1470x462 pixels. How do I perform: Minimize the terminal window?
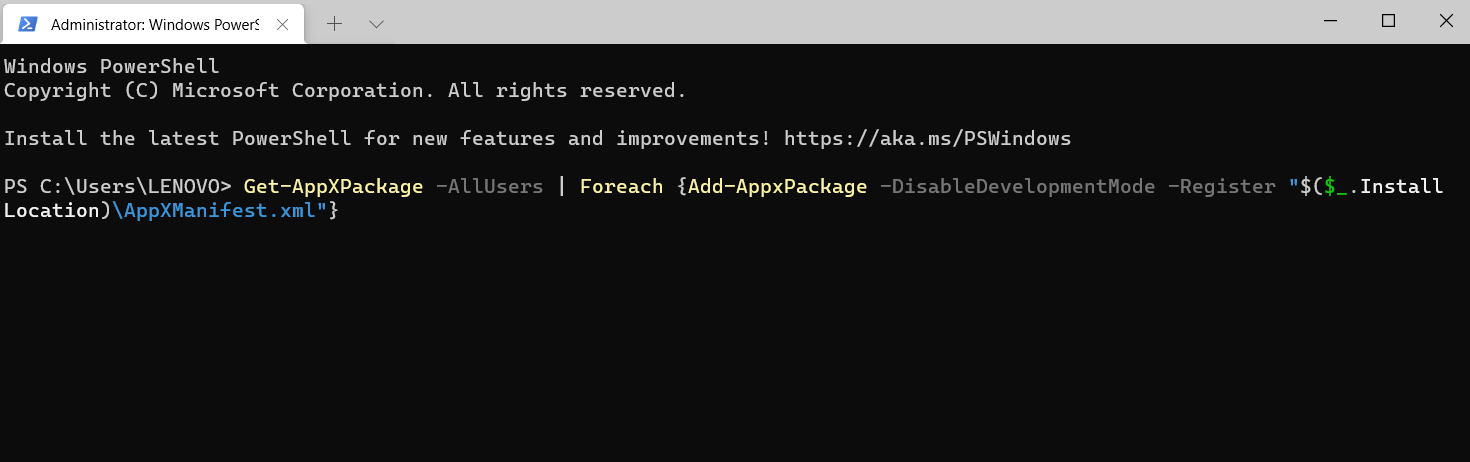pyautogui.click(x=1331, y=21)
